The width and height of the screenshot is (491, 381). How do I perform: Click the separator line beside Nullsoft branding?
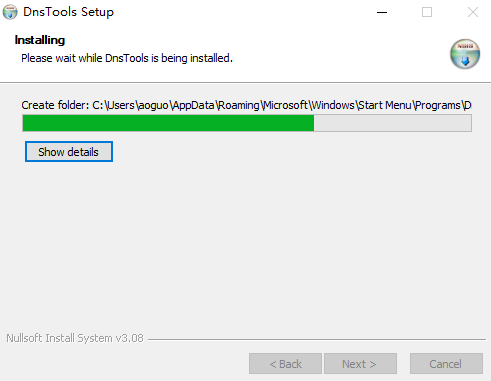(317, 340)
